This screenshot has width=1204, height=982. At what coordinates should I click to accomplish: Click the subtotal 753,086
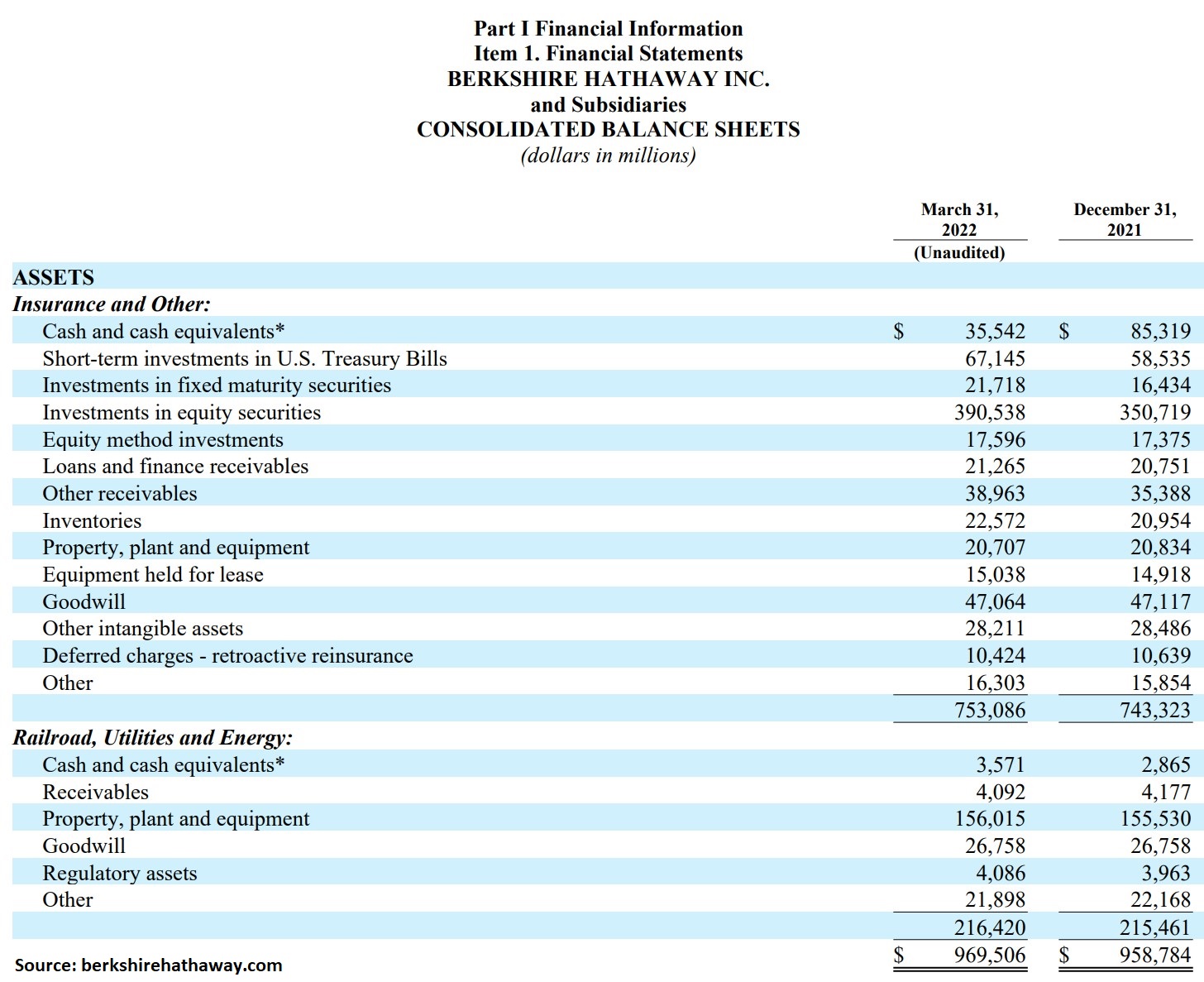pos(990,711)
